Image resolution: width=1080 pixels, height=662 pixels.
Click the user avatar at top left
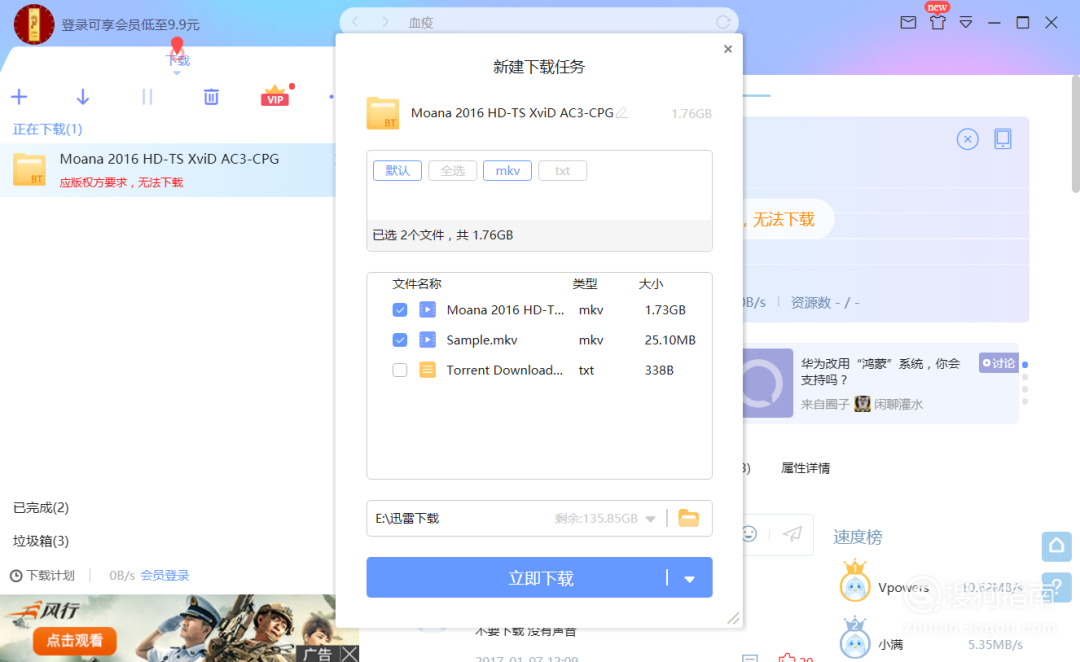tap(34, 24)
